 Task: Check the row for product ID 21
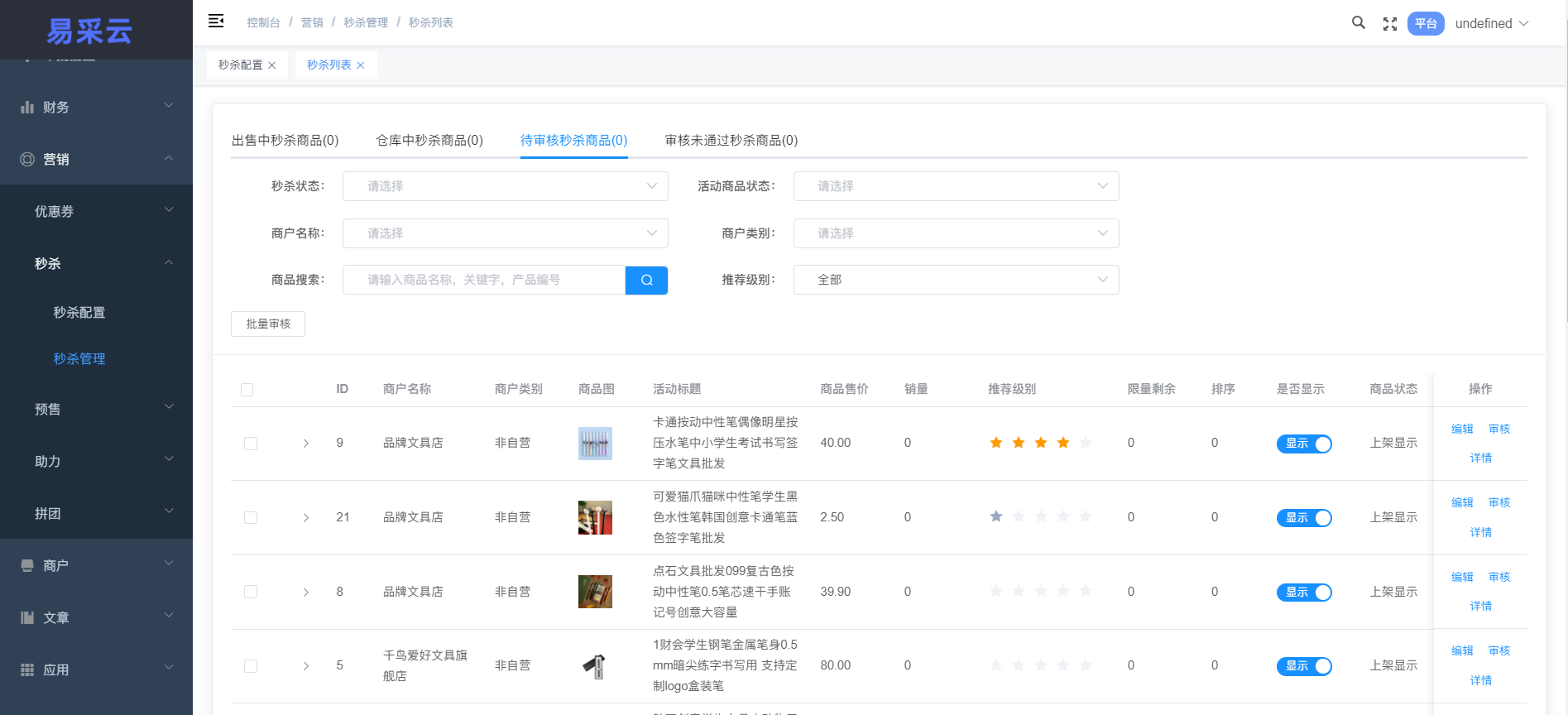251,517
